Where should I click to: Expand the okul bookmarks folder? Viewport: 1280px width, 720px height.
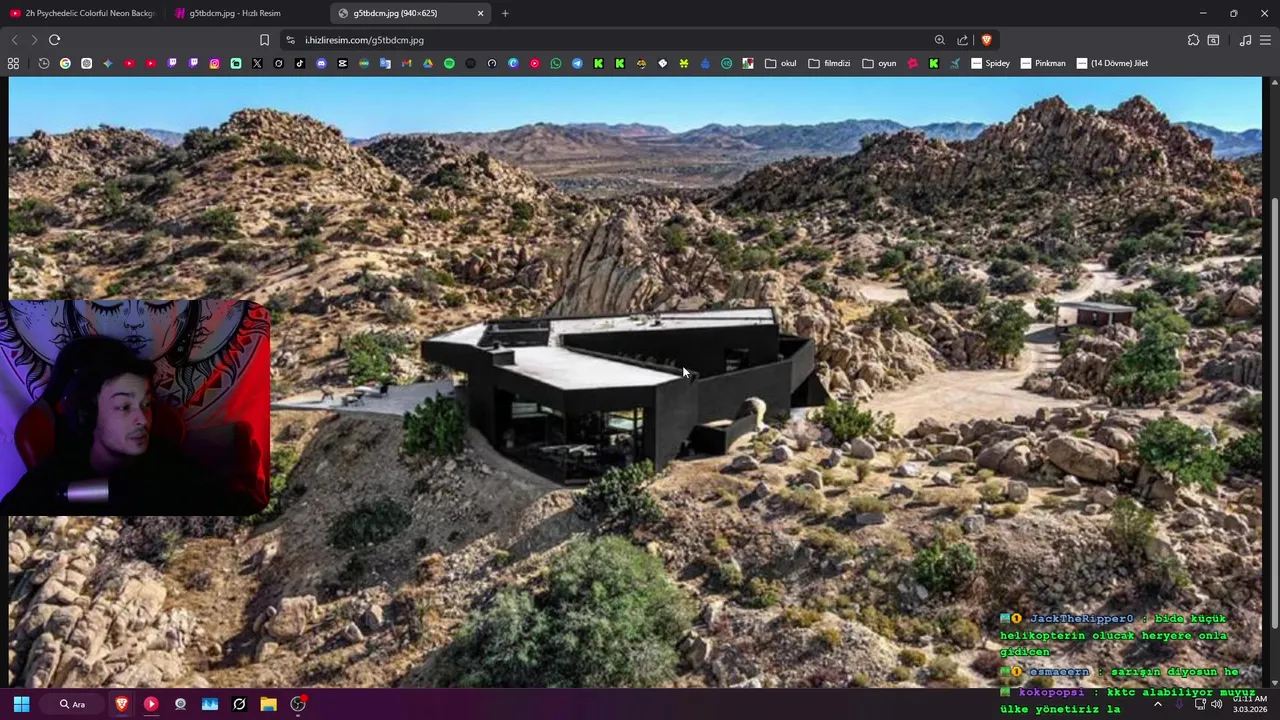[781, 63]
